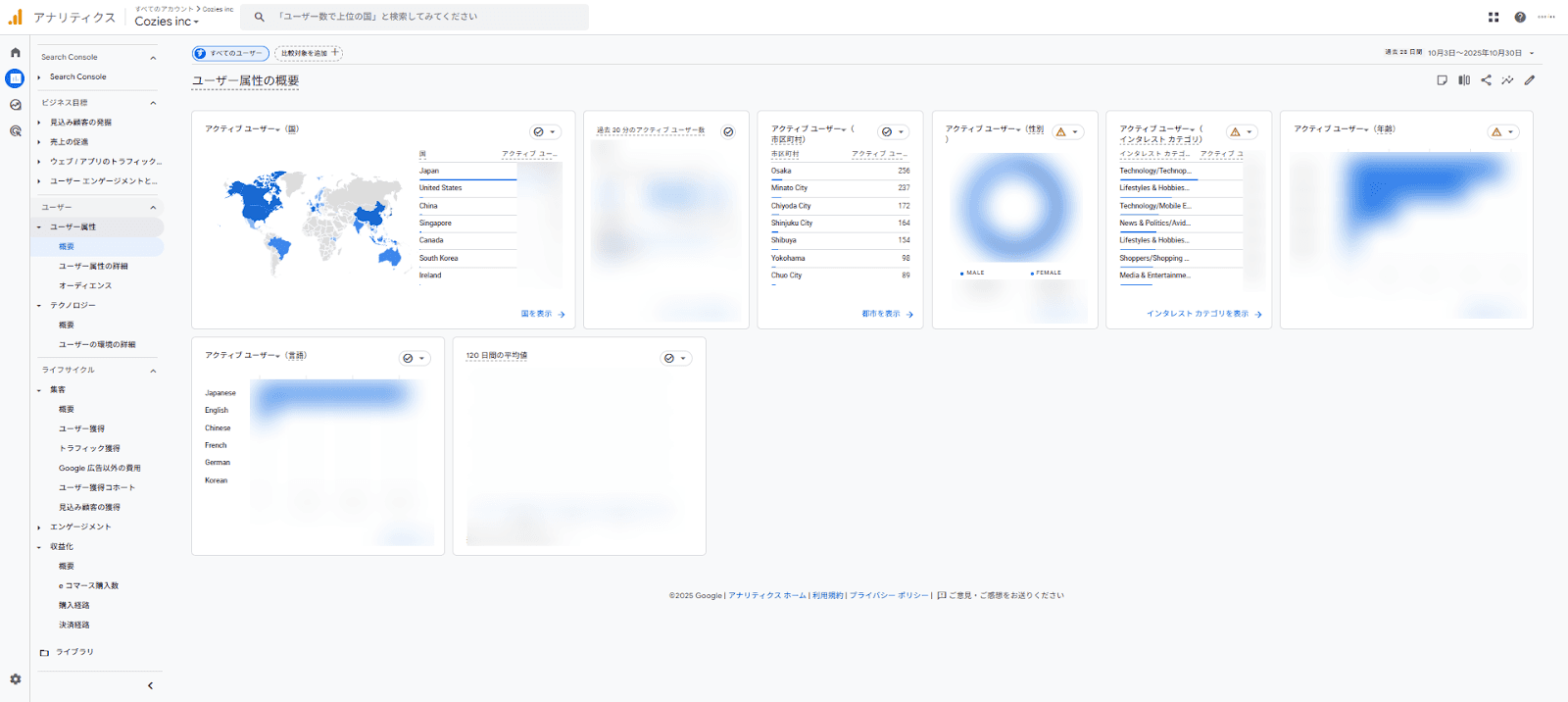Click check status icon on 言語 card
The width and height of the screenshot is (1568, 702).
click(408, 358)
